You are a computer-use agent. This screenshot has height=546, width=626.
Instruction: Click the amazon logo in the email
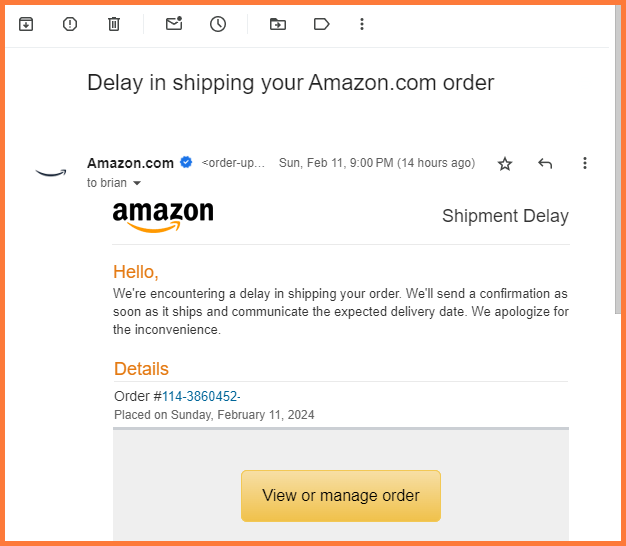163,217
